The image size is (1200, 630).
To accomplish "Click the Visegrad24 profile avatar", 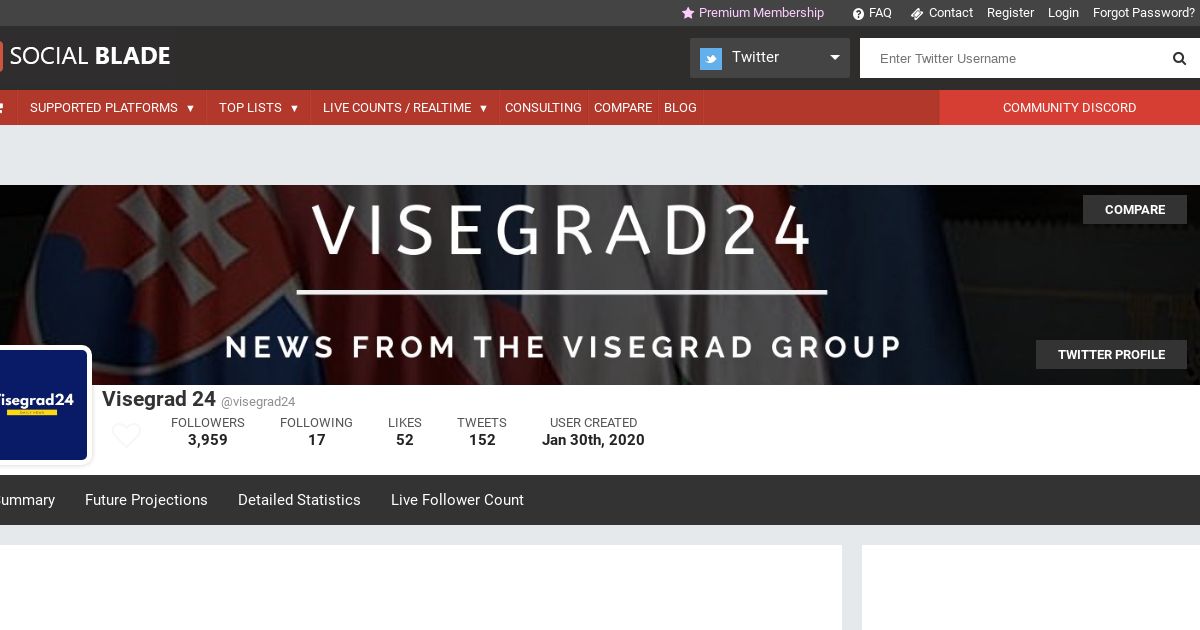I will pyautogui.click(x=44, y=405).
